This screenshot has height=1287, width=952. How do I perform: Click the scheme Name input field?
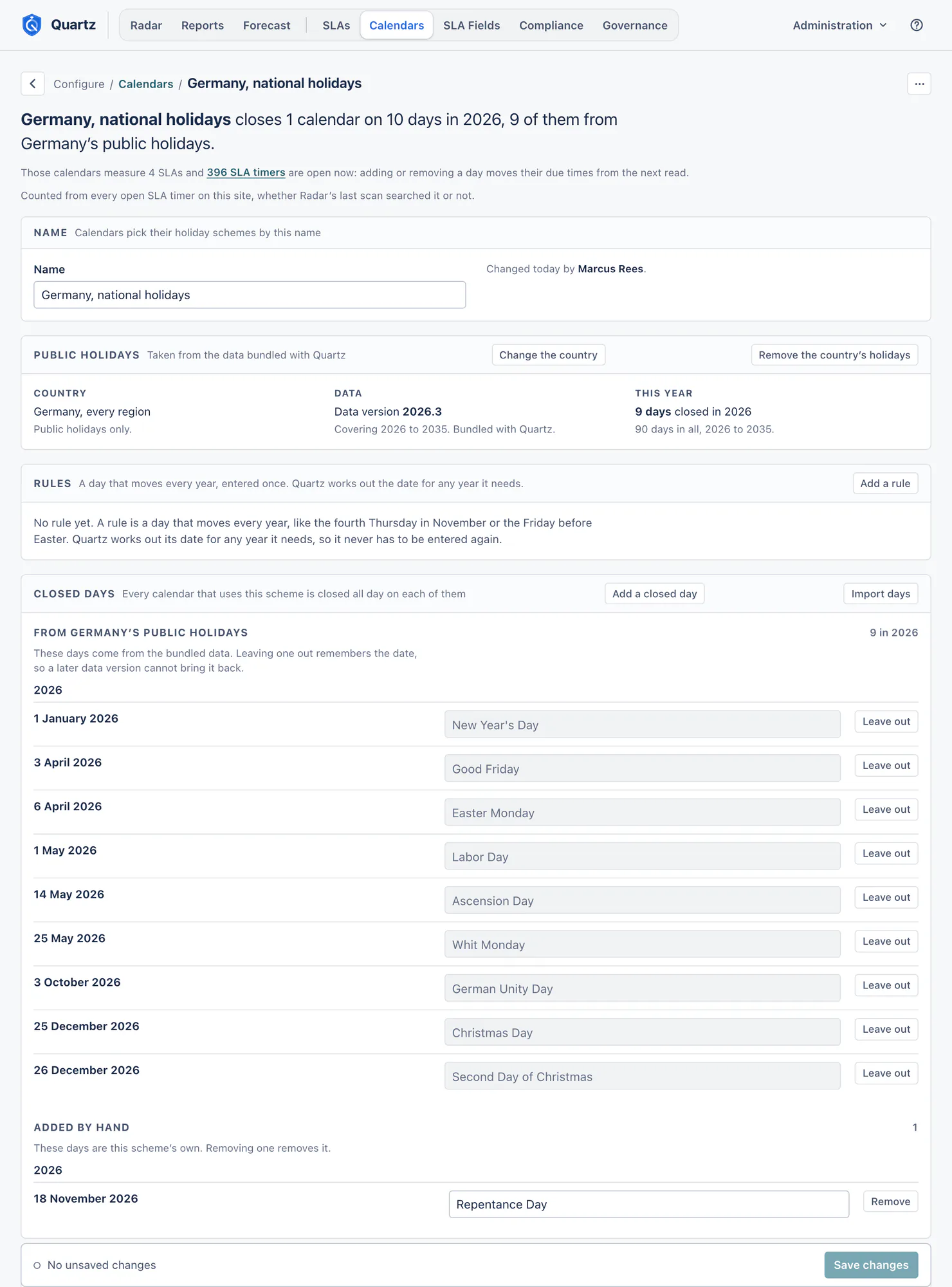250,295
